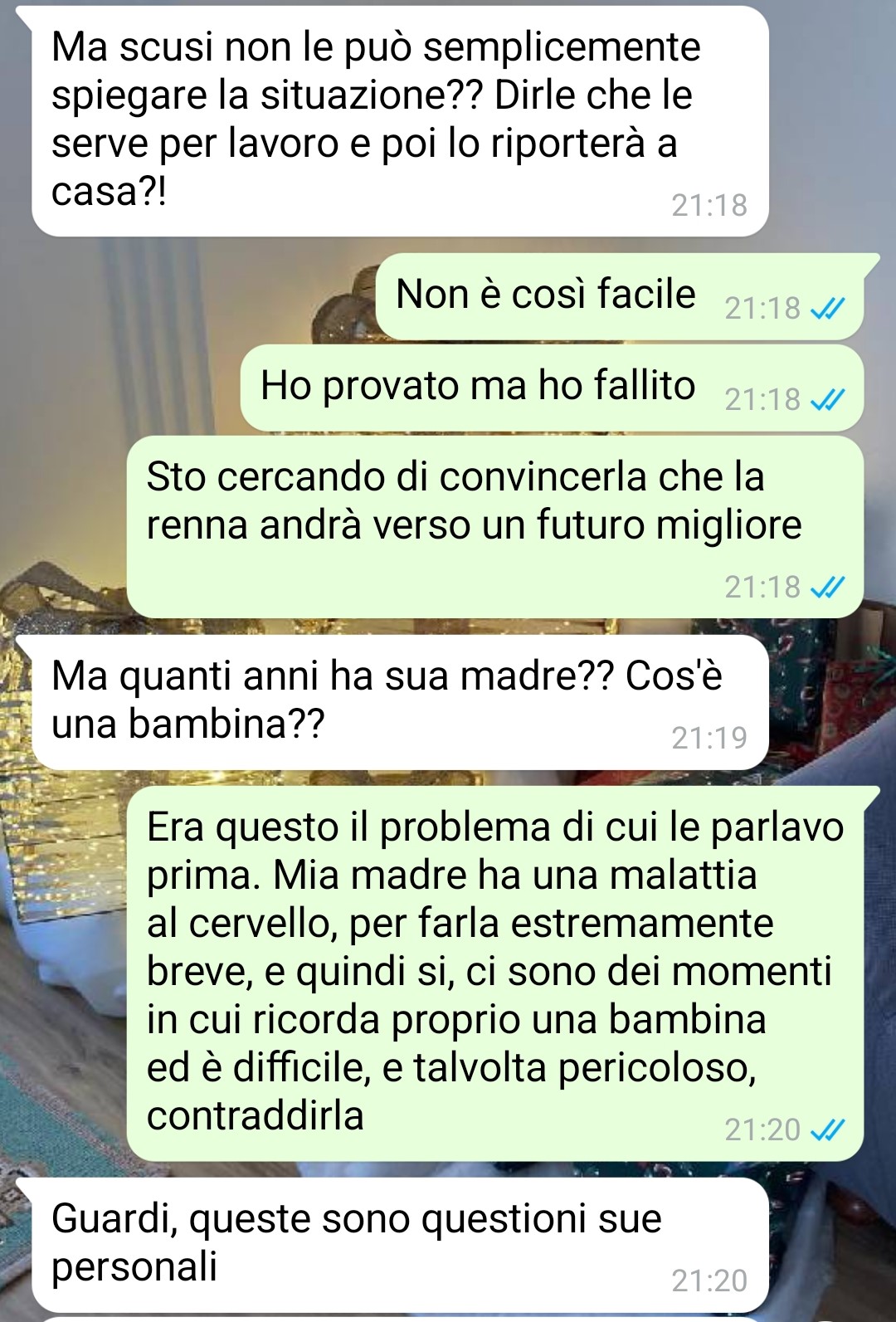Tap the 21:18 time beside "Ho provato ma ho fallito"
Screen dimensions: 896x1322
[x=762, y=400]
